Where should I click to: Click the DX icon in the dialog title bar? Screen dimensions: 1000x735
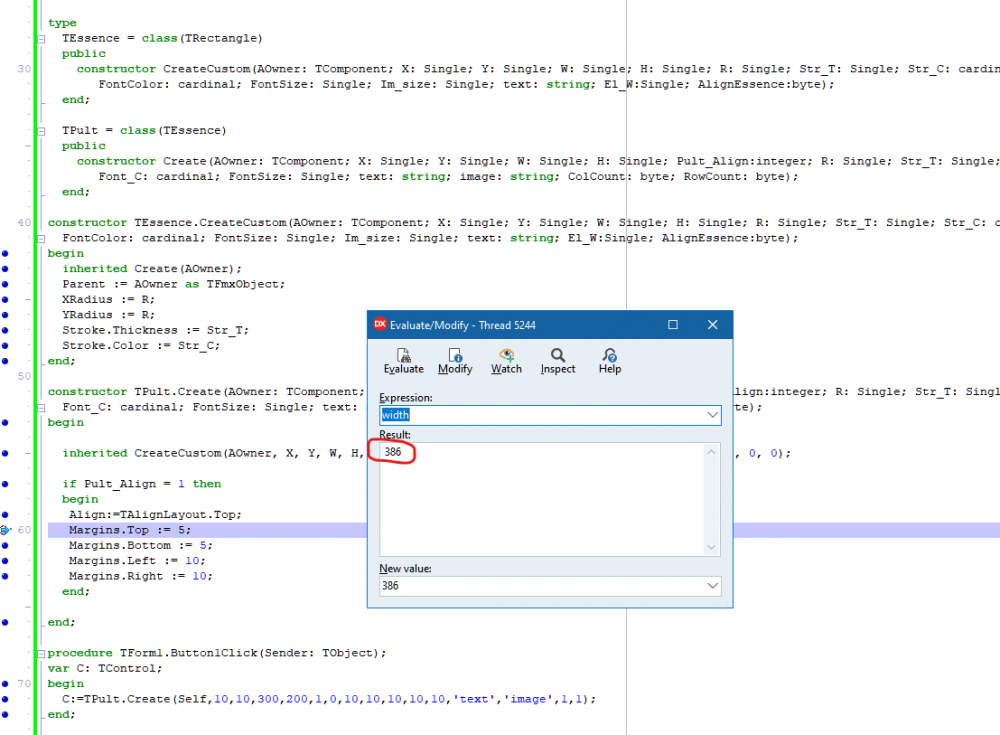(x=380, y=324)
